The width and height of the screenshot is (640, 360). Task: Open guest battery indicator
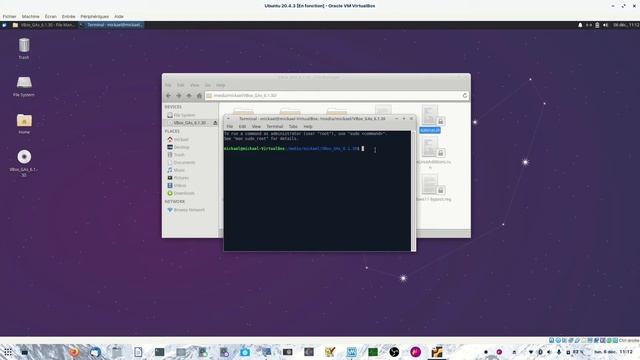597,25
